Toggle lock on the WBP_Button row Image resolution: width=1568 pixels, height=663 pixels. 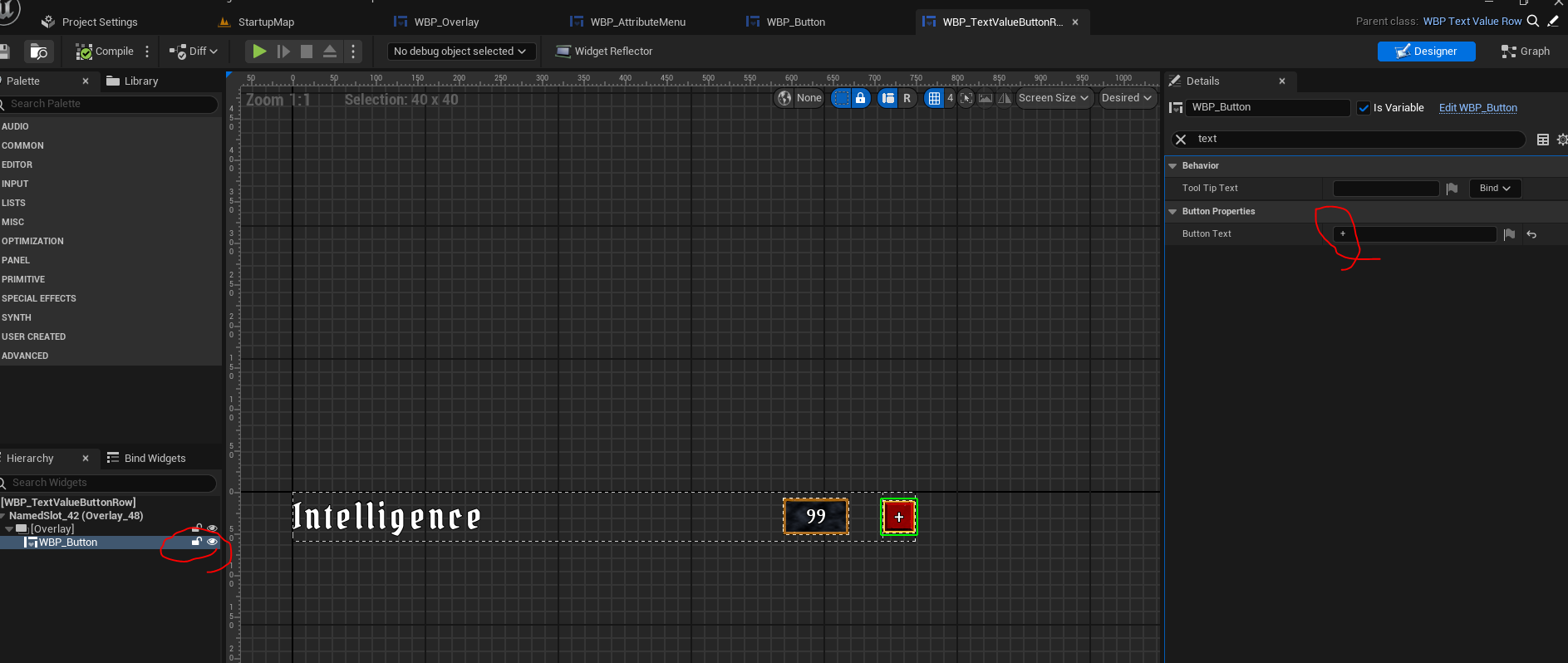197,542
